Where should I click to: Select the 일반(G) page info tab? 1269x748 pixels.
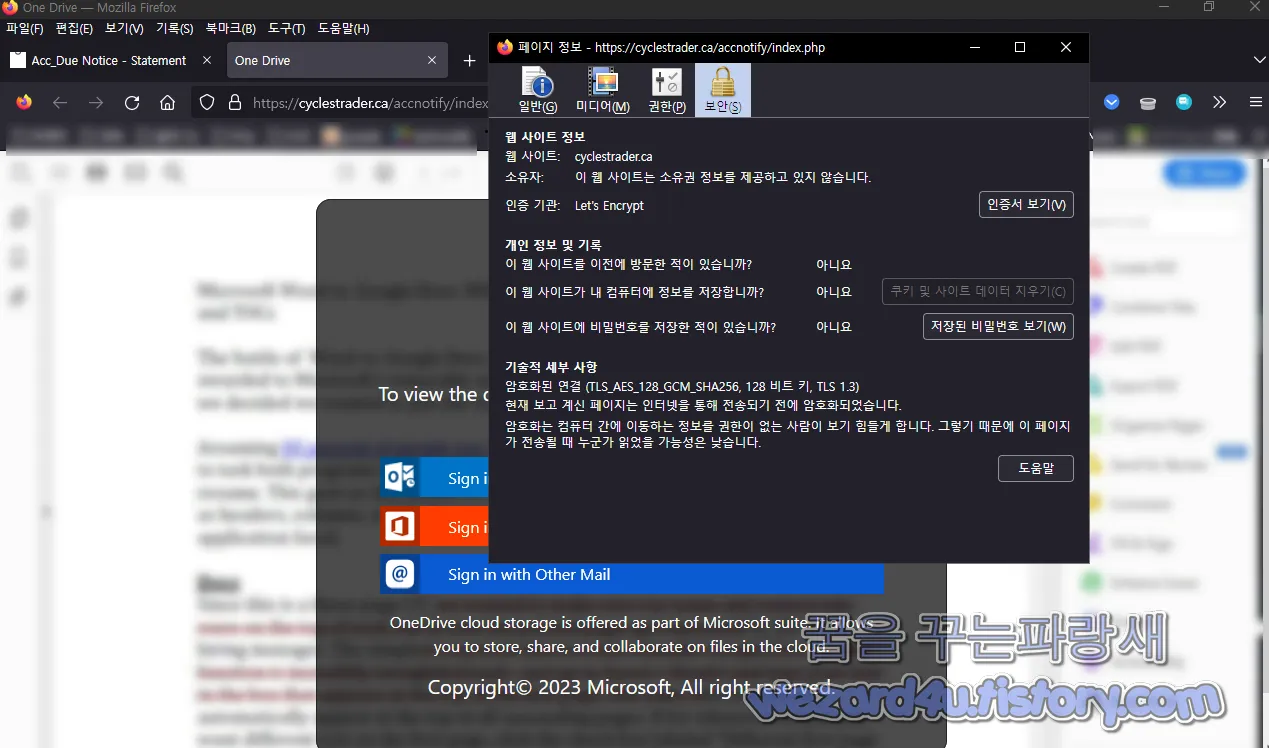pyautogui.click(x=538, y=90)
